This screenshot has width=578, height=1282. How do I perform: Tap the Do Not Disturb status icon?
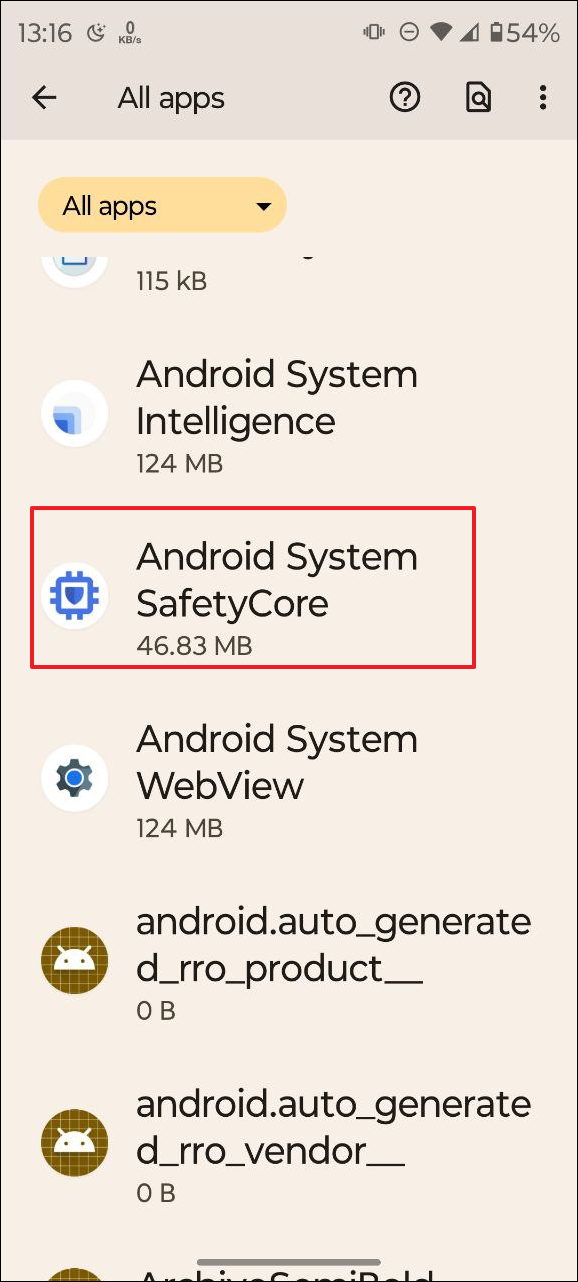[x=408, y=33]
